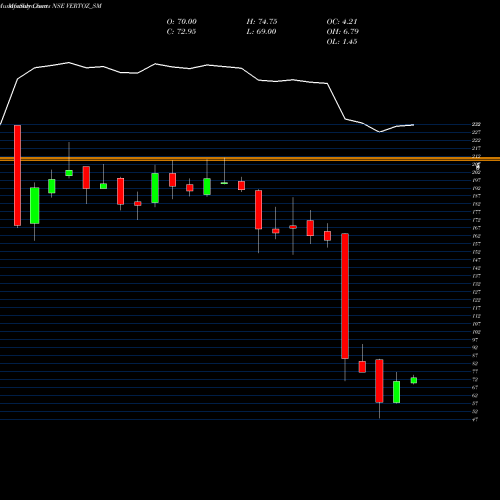Click the OL: 1.45 reading
Viewport: 500px width, 500px height.
coord(342,42)
